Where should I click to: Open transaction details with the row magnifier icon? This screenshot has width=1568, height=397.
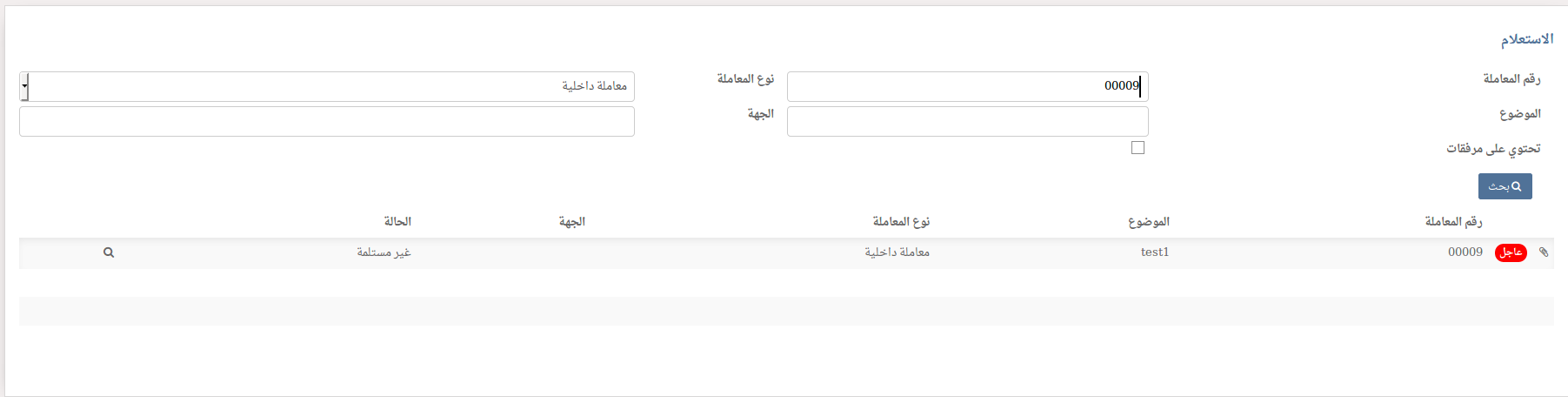point(109,252)
